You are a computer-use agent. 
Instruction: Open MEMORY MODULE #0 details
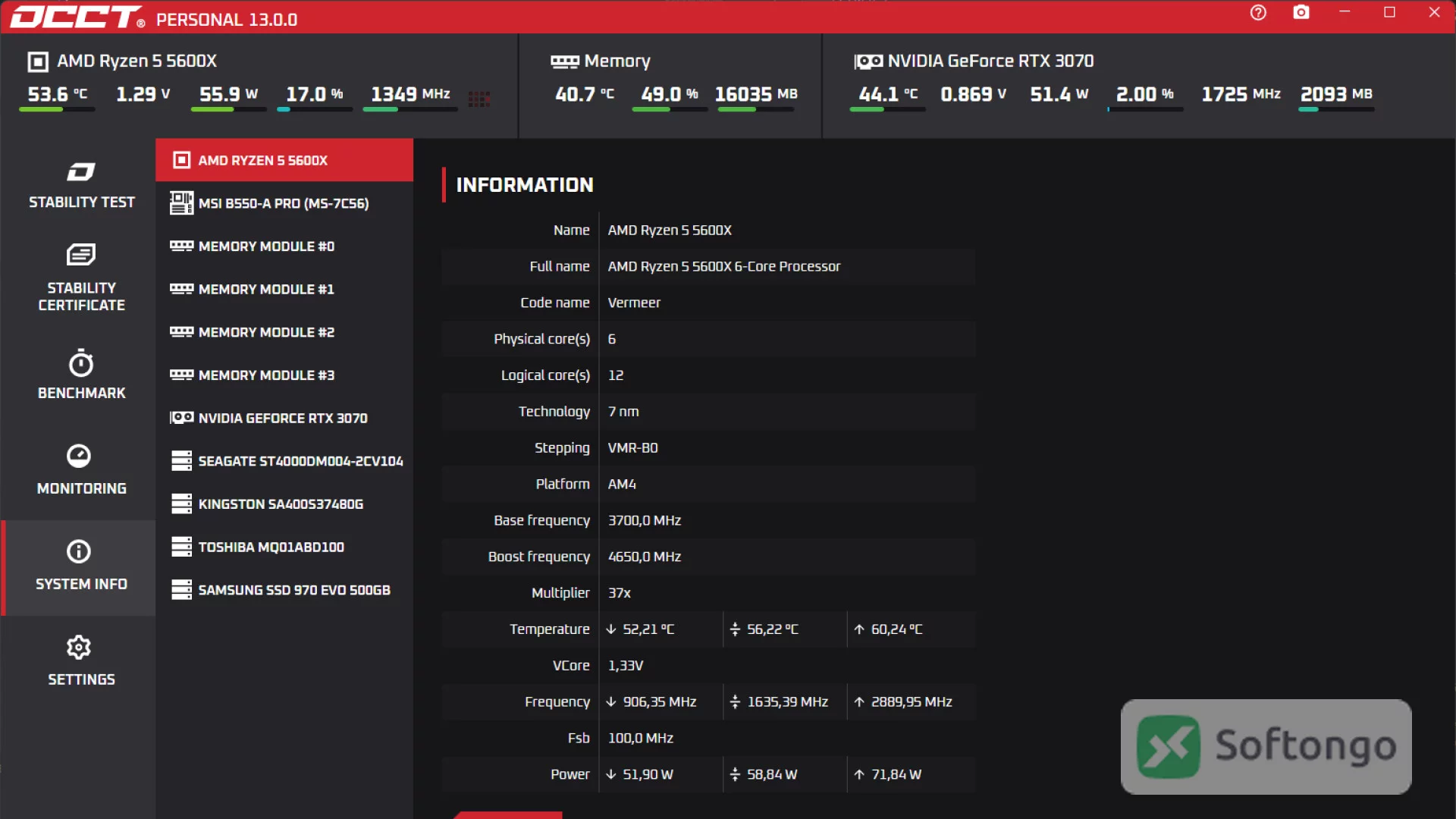[284, 246]
